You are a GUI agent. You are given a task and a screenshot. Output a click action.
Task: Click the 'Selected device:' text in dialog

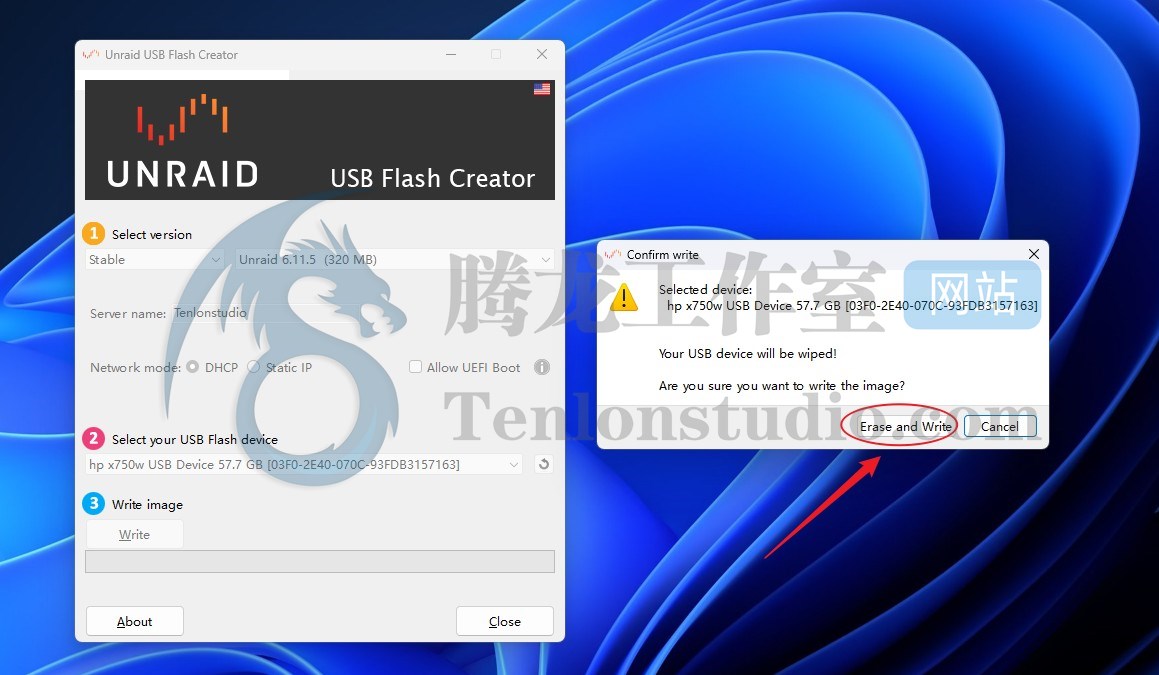point(705,290)
